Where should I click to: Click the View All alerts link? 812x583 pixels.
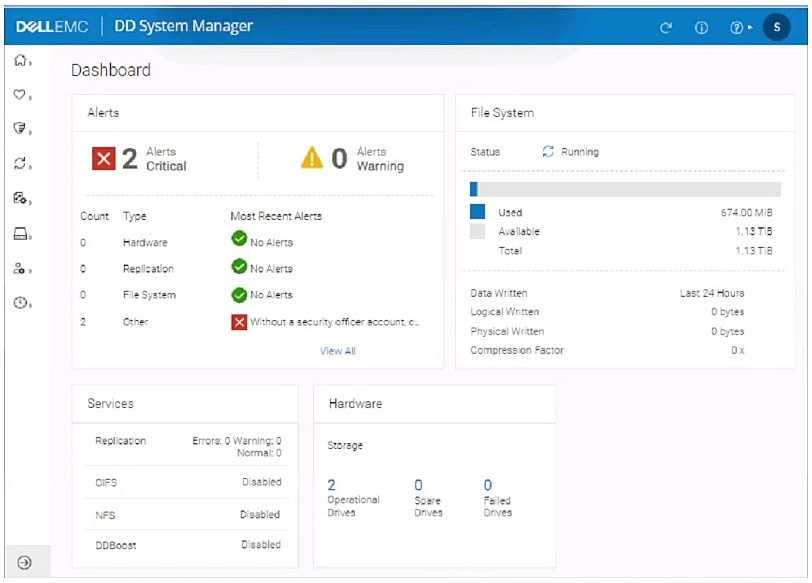tap(337, 351)
